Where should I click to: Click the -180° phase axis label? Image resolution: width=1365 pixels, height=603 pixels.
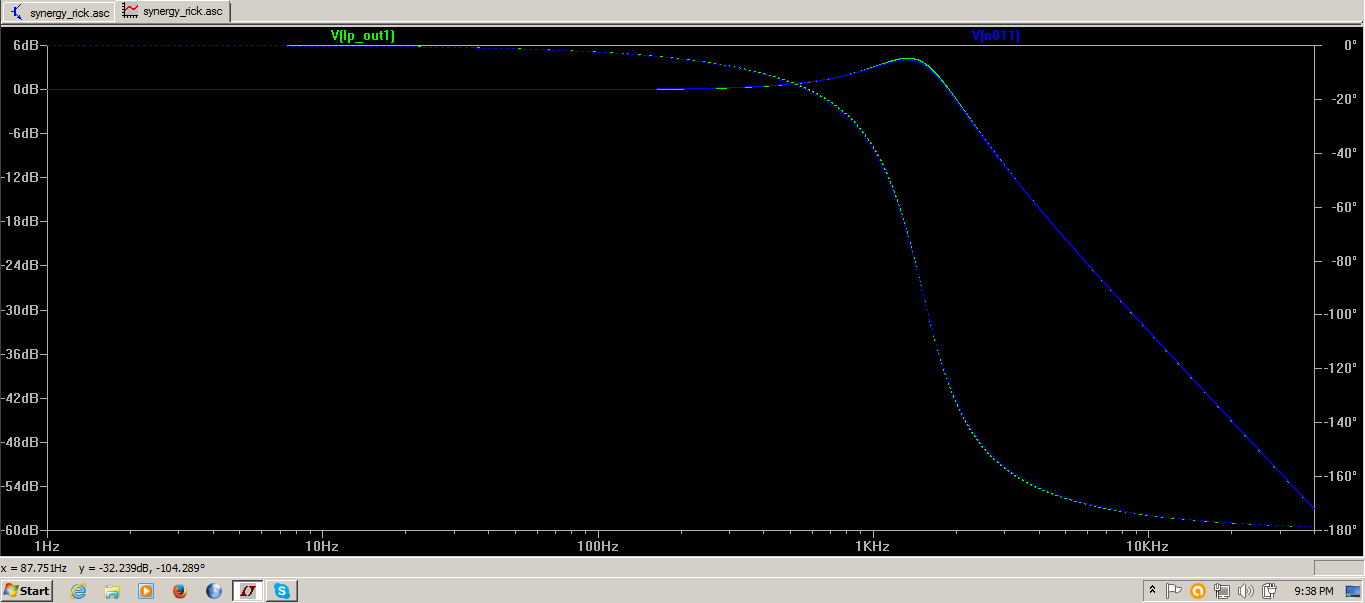tap(1339, 530)
